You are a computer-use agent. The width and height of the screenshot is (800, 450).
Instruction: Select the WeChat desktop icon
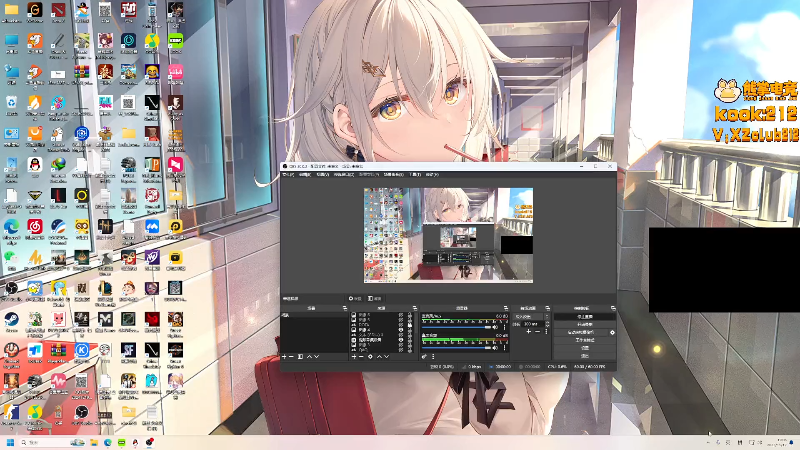pos(11,257)
